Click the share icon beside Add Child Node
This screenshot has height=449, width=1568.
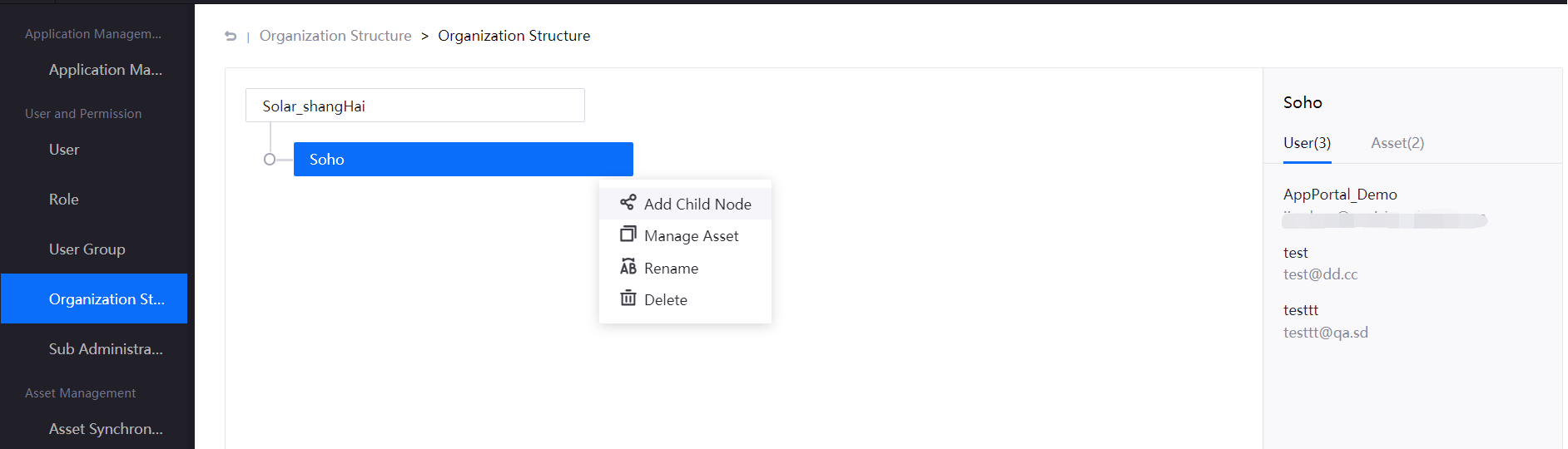[628, 203]
